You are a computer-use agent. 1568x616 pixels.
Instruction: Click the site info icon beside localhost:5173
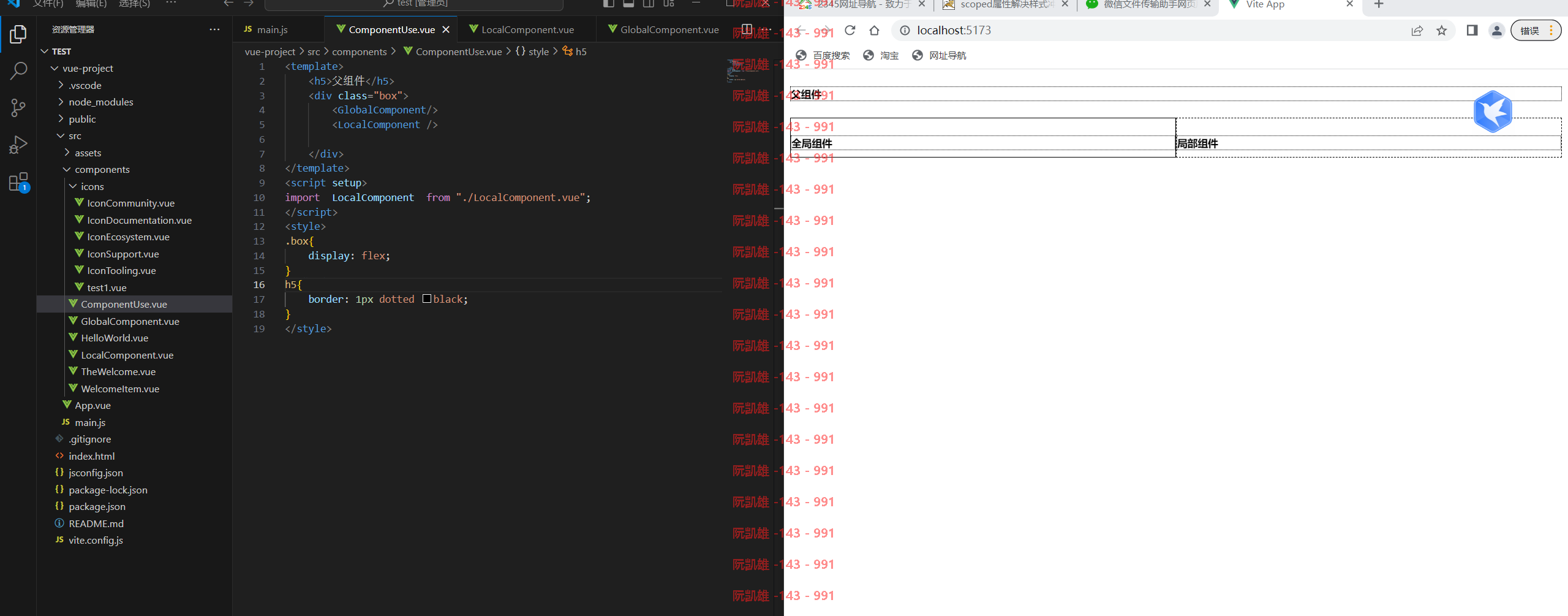click(905, 31)
